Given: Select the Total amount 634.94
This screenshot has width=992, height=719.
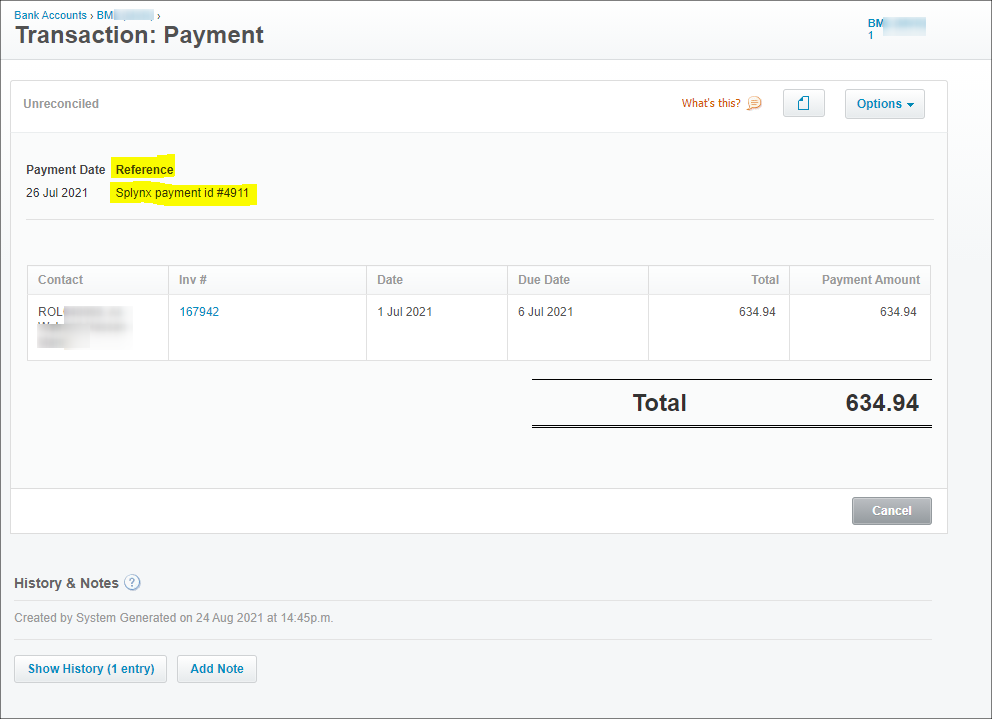Looking at the screenshot, I should [x=882, y=403].
